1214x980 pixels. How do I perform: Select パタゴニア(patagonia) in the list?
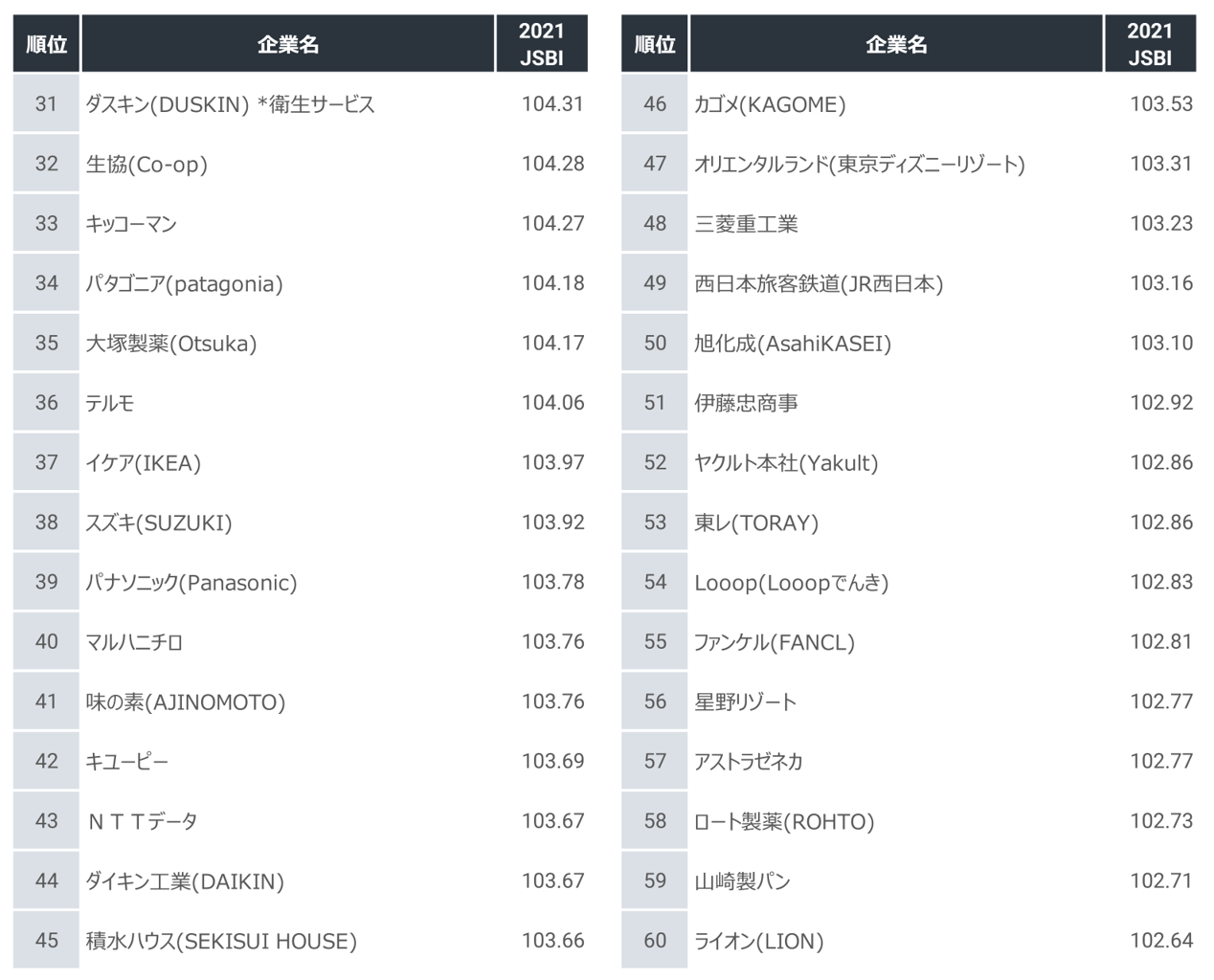coord(184,283)
